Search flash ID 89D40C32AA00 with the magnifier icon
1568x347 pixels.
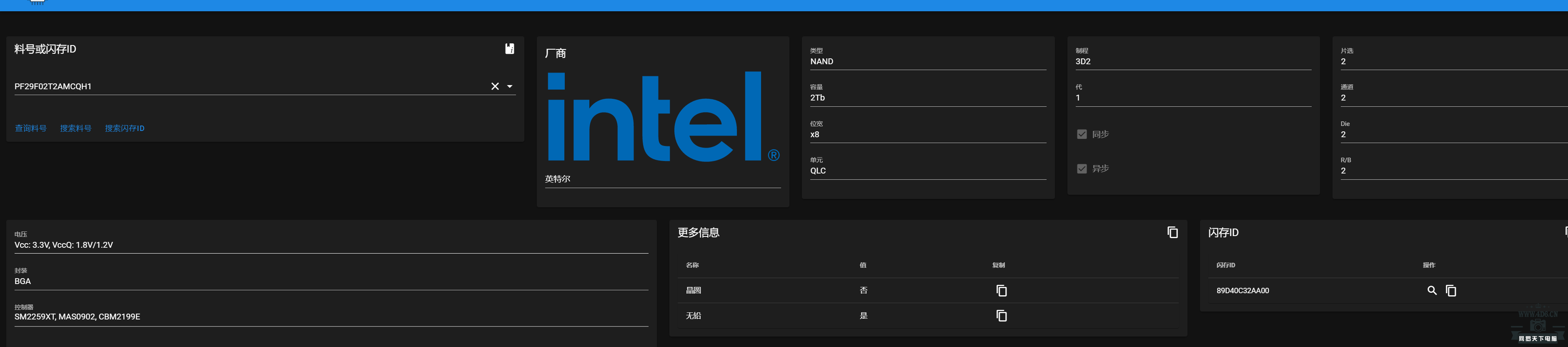pos(1432,291)
